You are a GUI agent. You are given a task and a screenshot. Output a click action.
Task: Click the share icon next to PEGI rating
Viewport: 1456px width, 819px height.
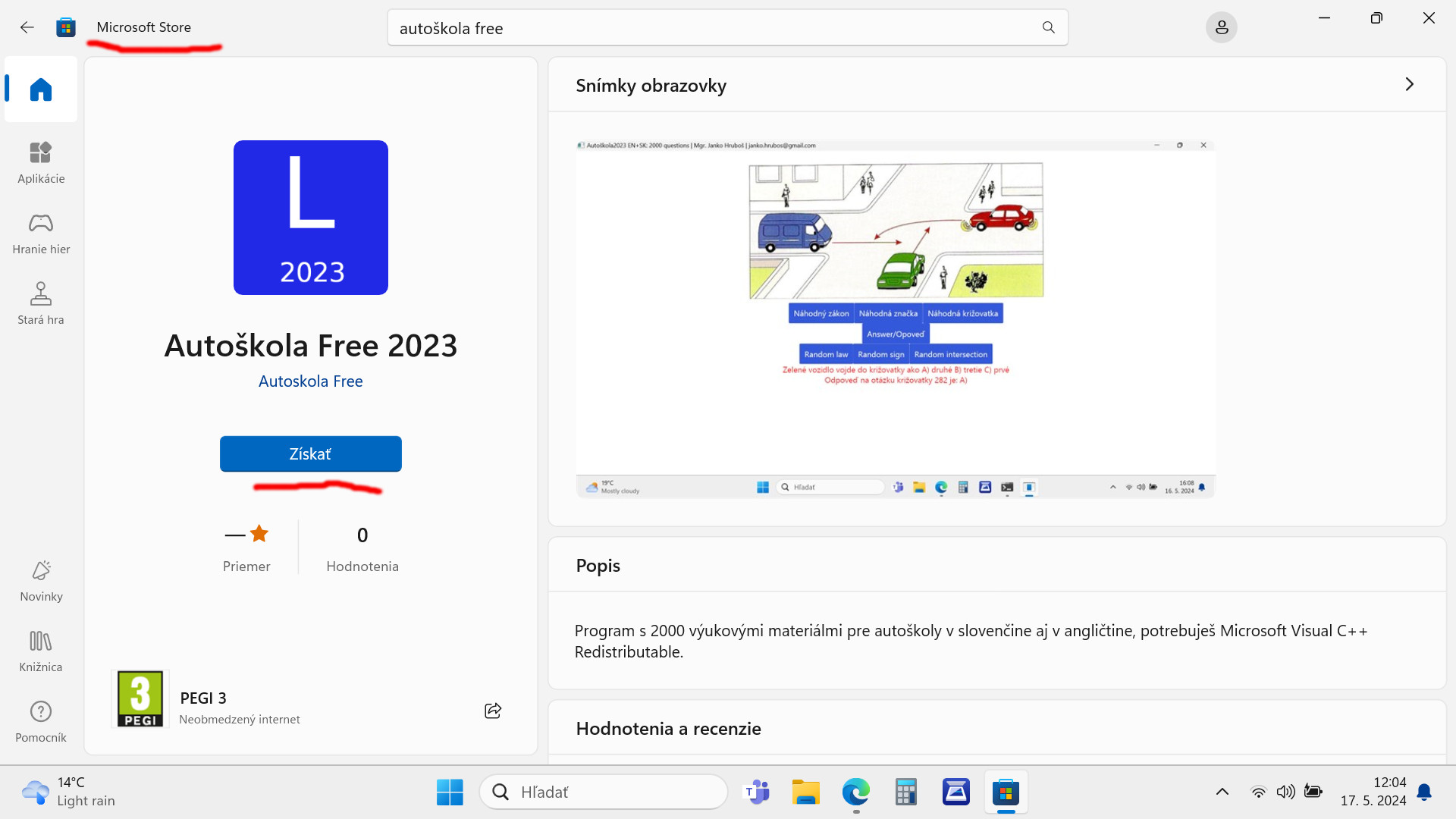(493, 711)
